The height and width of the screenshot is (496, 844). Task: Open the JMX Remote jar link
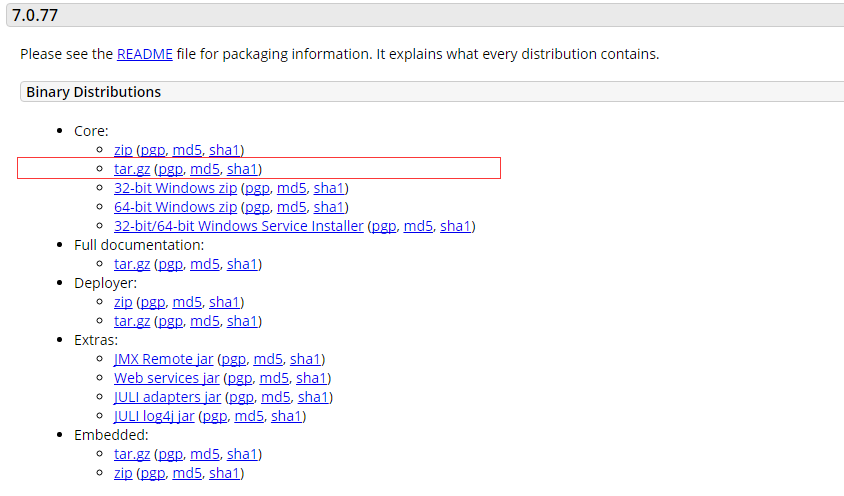(x=163, y=359)
